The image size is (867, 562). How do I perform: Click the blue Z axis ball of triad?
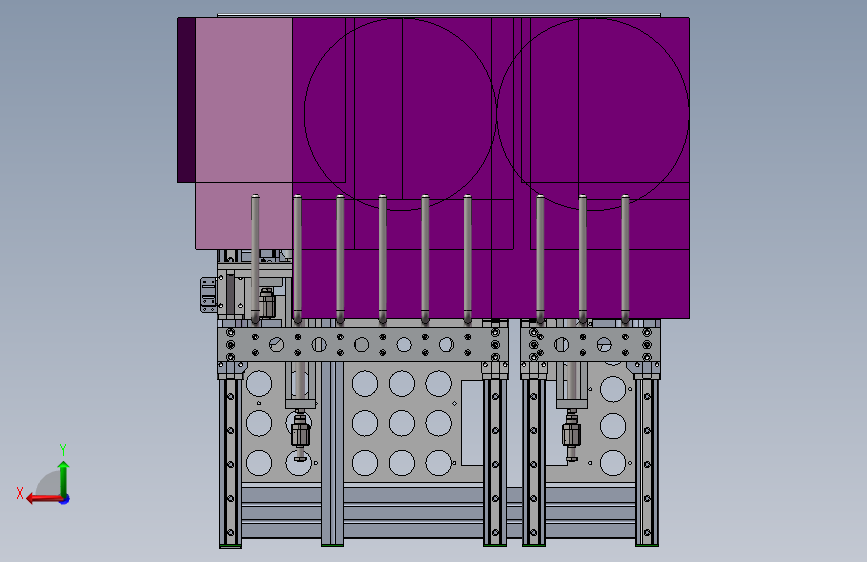pos(65,499)
